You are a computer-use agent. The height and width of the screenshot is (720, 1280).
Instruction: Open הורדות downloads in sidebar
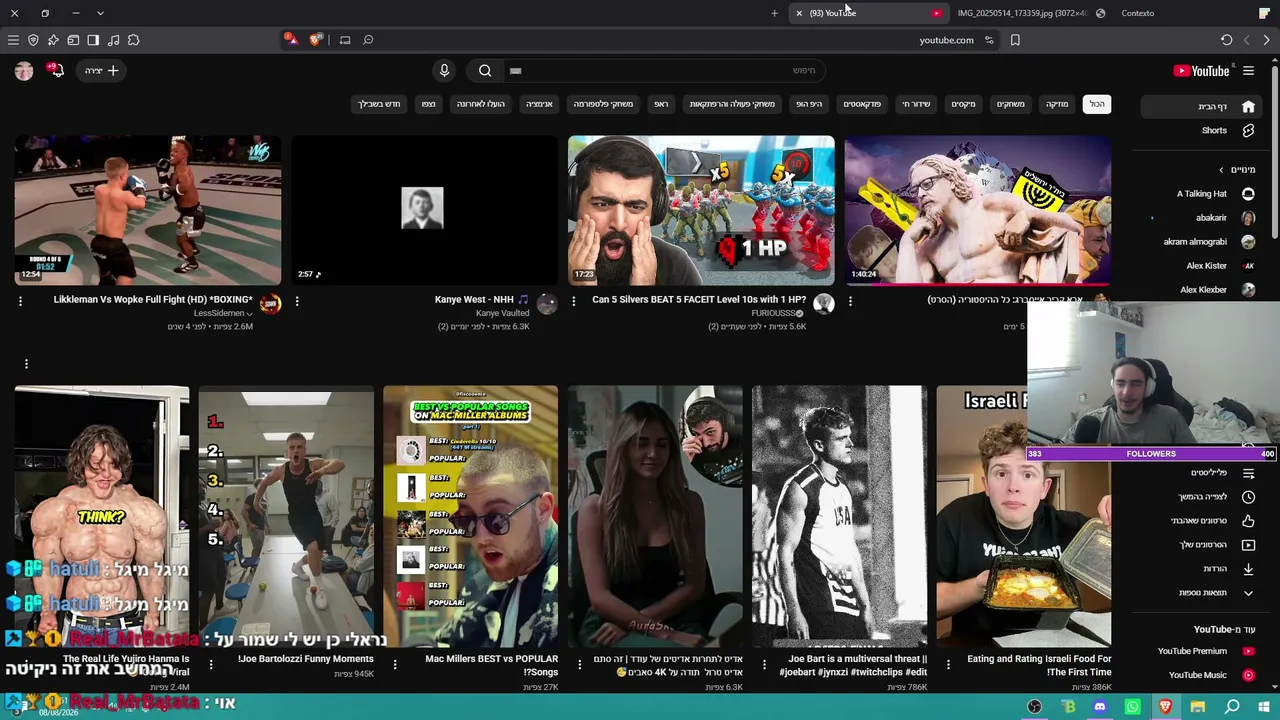coord(1203,569)
